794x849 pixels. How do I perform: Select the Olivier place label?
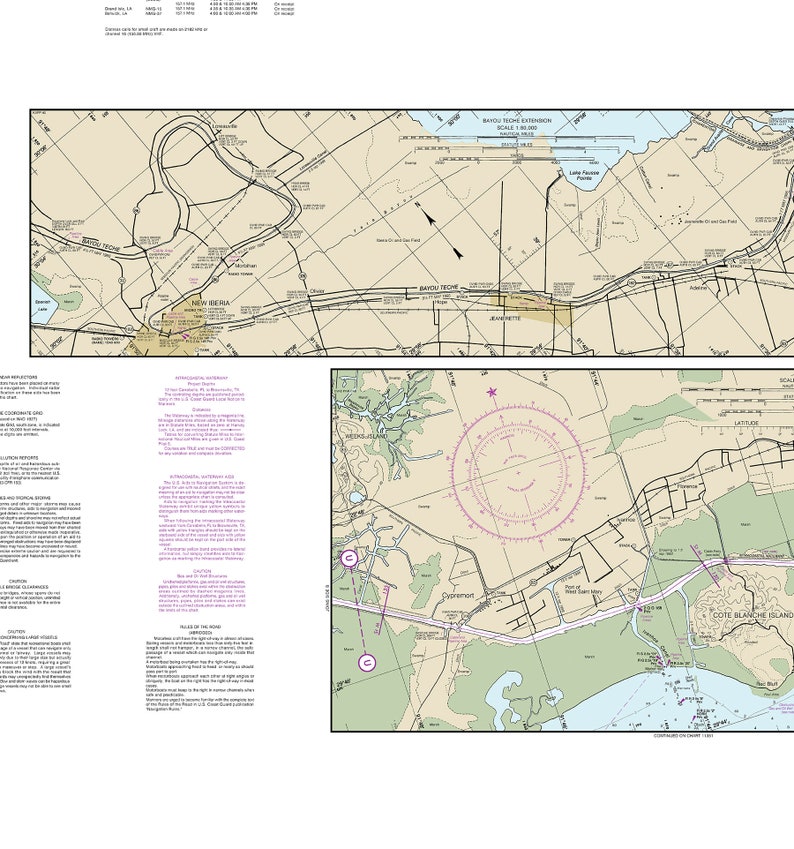(x=317, y=291)
